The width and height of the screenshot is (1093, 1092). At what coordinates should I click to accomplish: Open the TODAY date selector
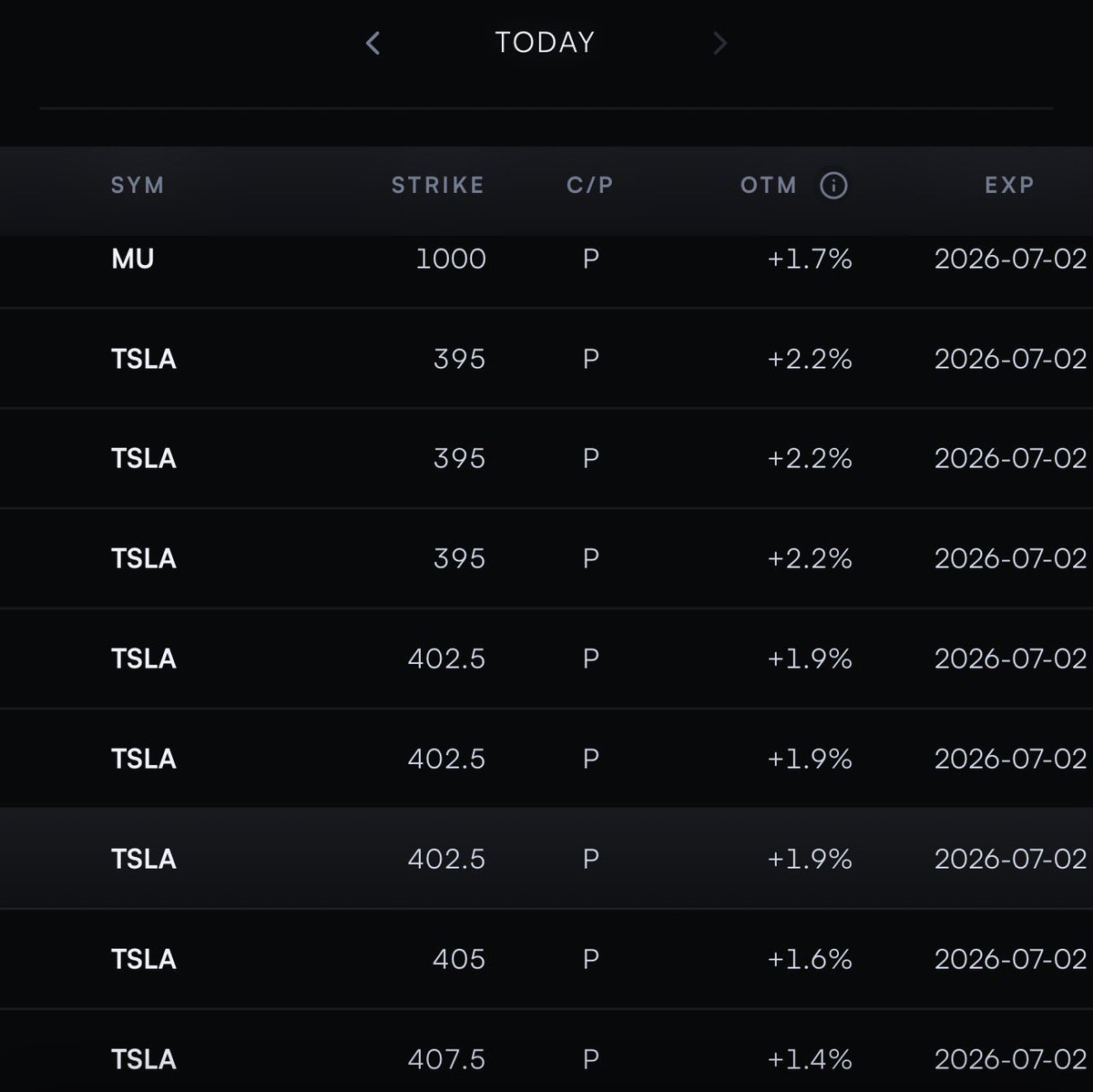[x=545, y=43]
